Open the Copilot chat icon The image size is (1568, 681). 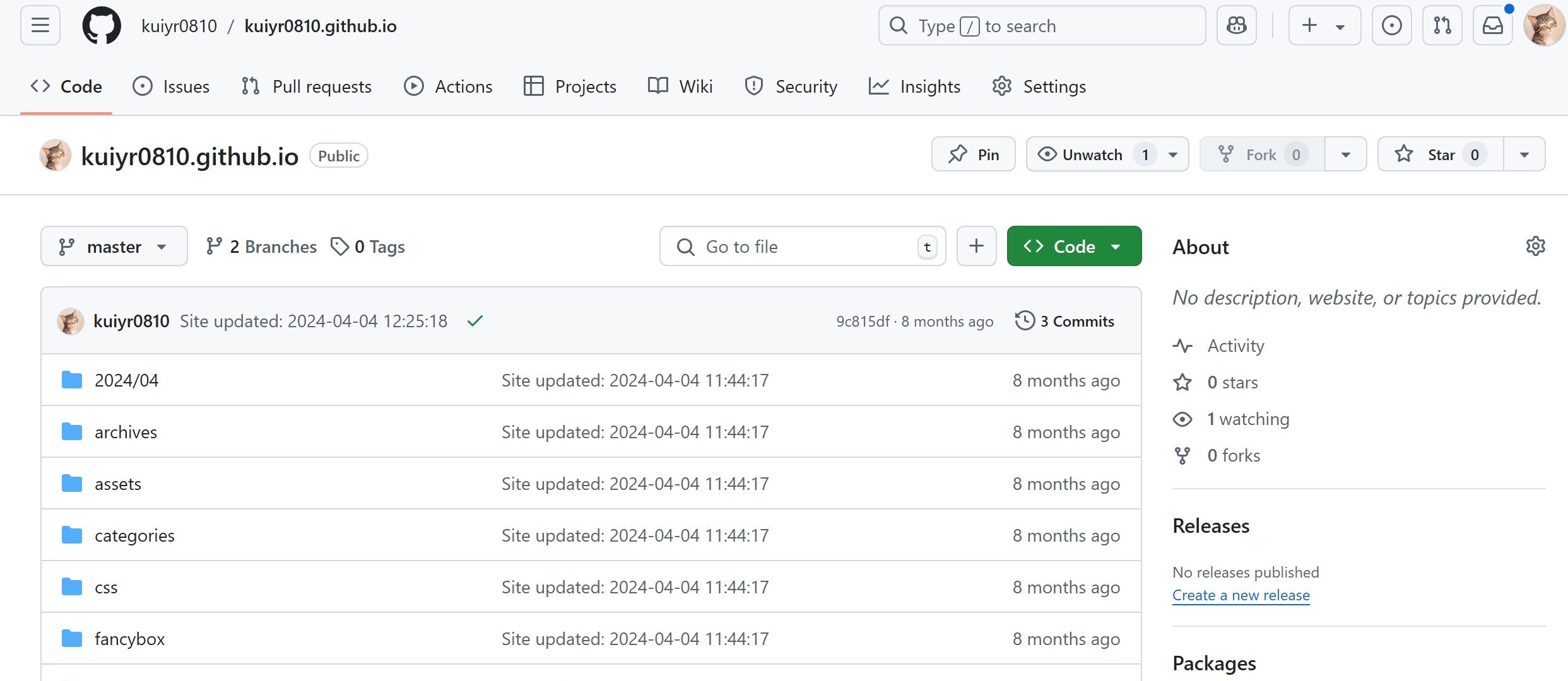[x=1236, y=26]
